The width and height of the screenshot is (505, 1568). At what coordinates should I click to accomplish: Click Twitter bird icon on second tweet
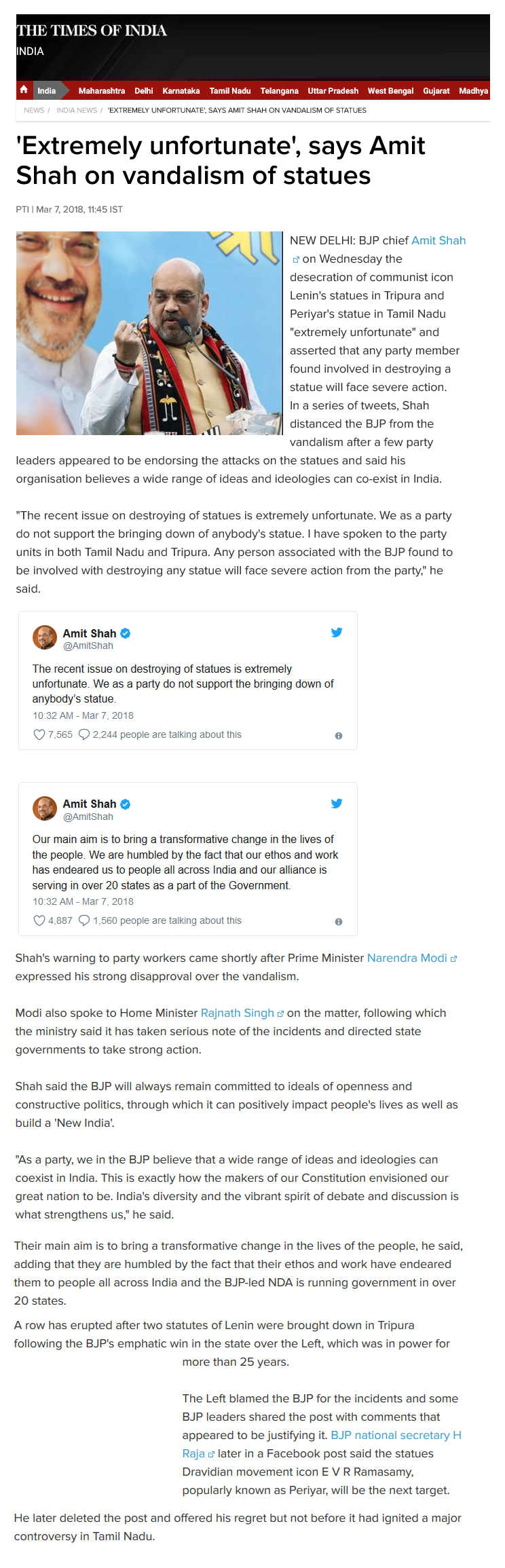(337, 803)
